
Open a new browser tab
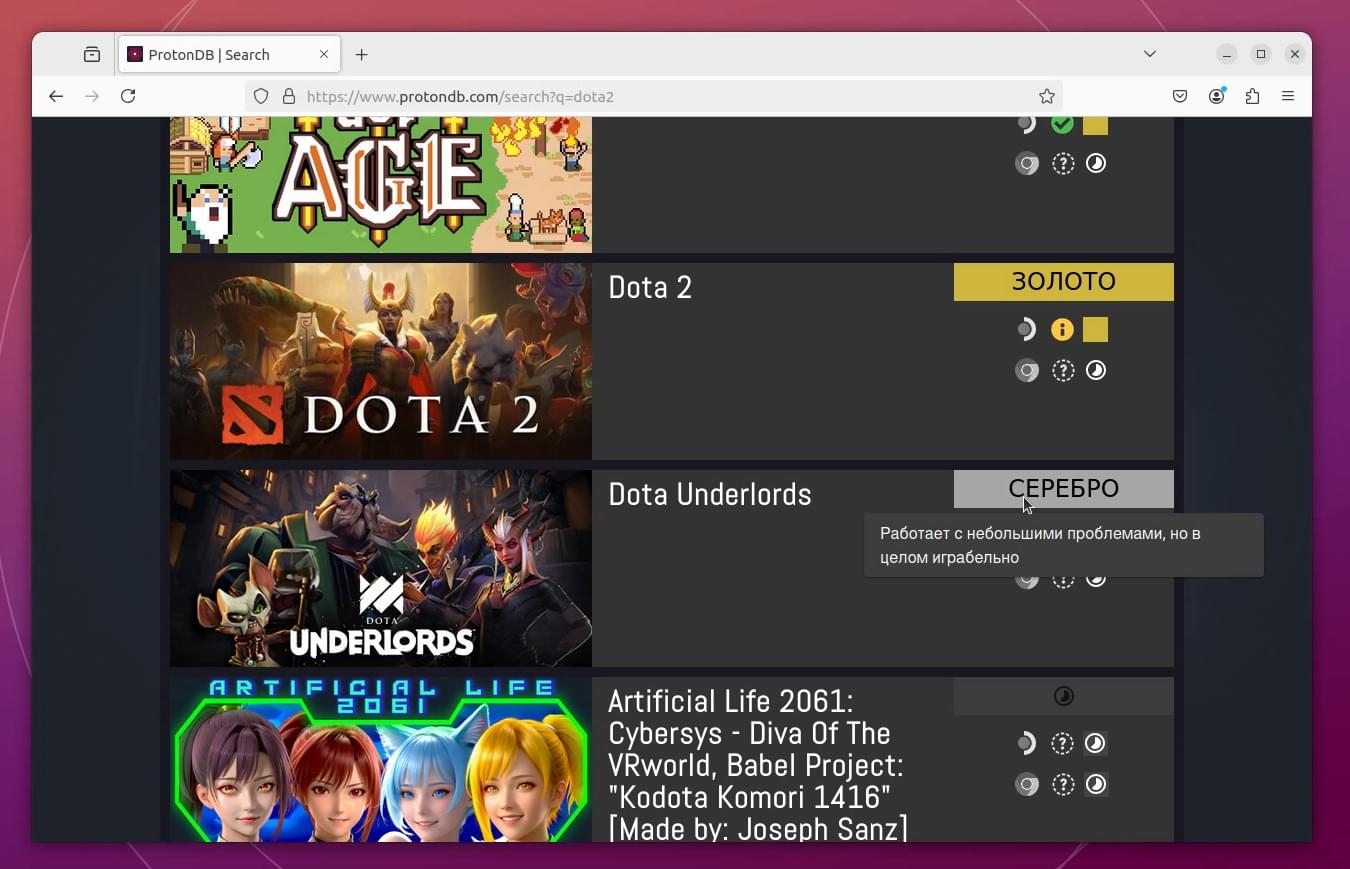362,55
